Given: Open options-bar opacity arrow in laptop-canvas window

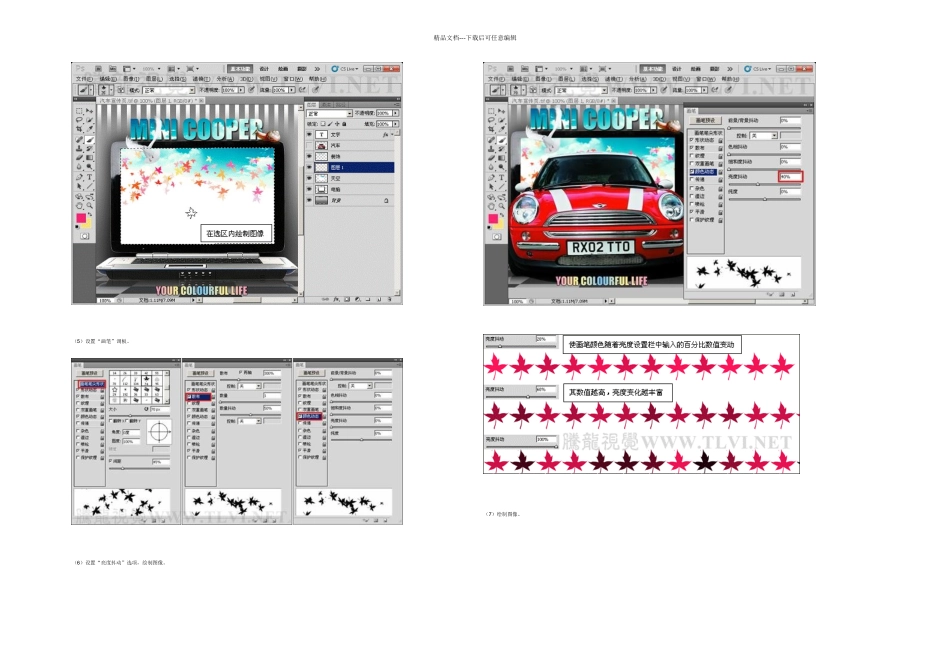Looking at the screenshot, I should [241, 90].
